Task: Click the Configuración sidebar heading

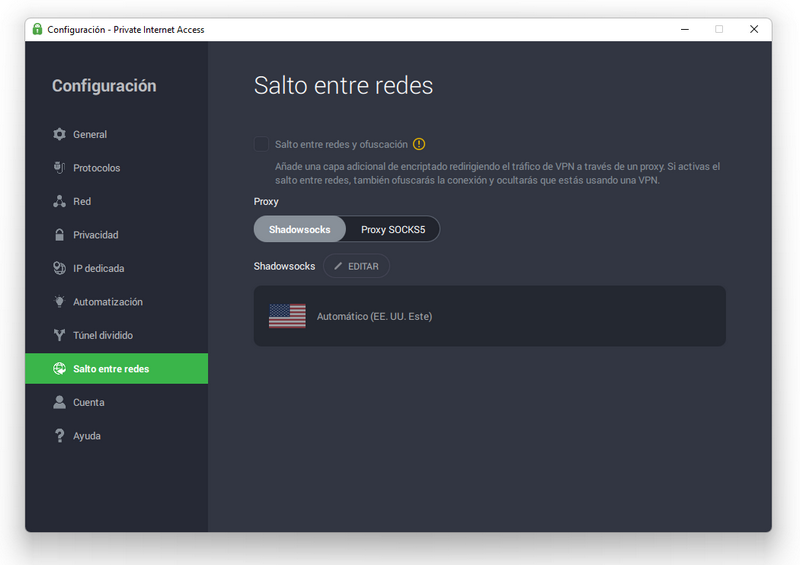Action: pos(104,86)
